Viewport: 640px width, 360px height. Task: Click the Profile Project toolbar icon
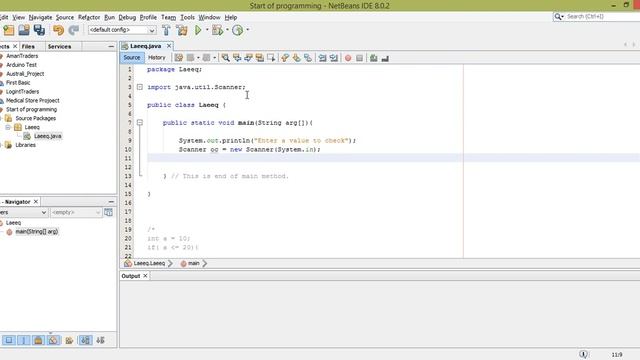[x=238, y=30]
